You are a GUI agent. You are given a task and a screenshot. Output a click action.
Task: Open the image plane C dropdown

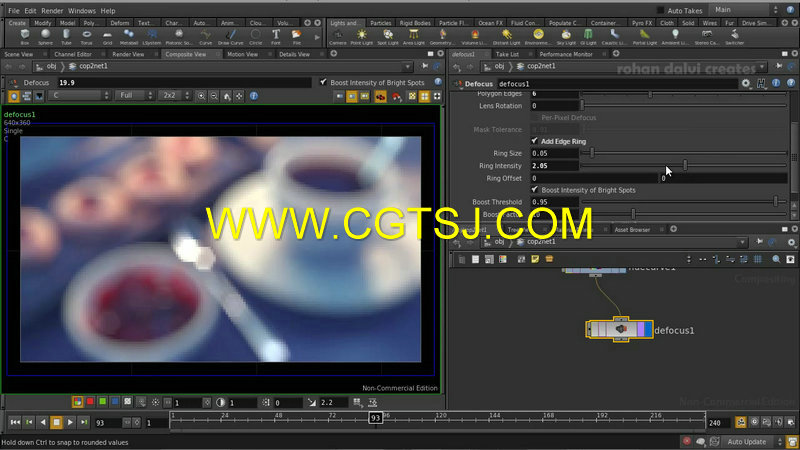tap(80, 95)
